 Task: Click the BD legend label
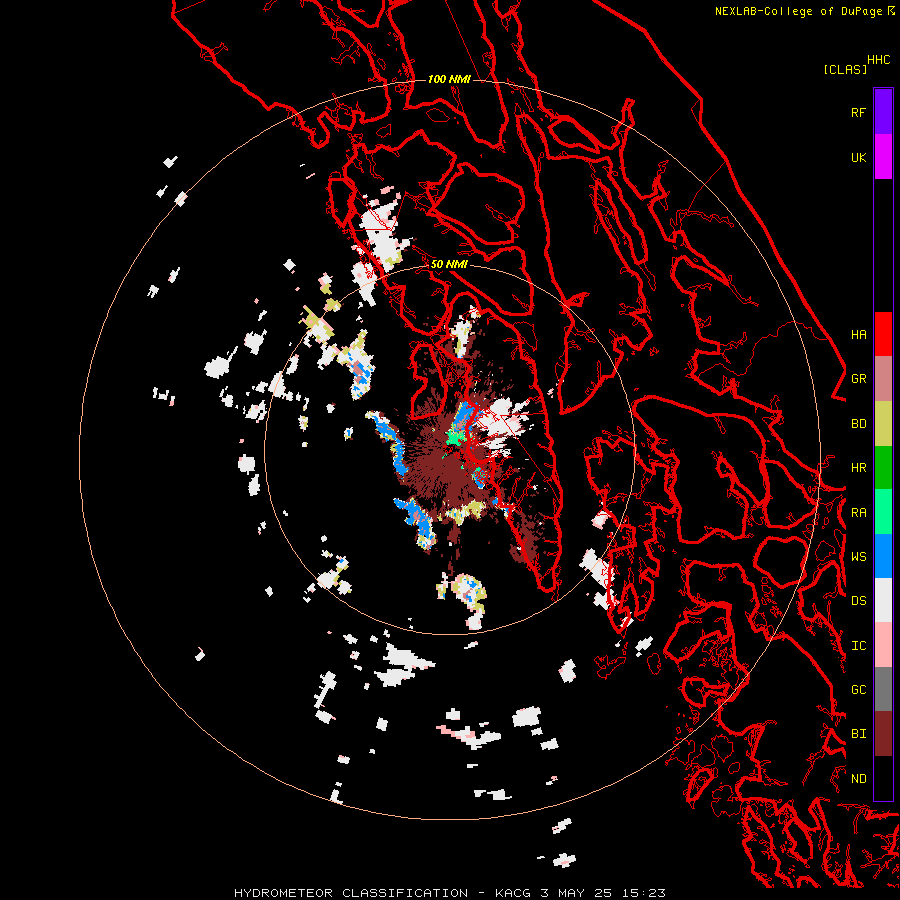858,424
